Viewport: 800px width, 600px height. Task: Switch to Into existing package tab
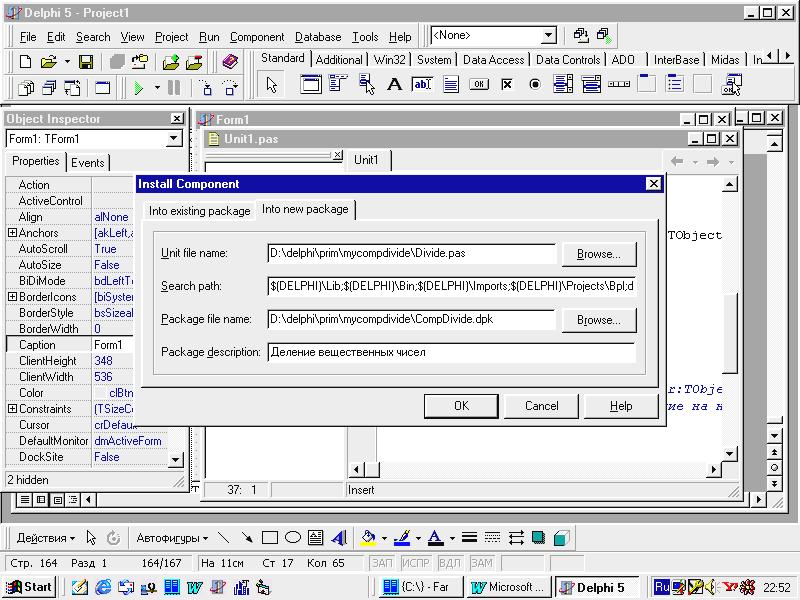pyautogui.click(x=199, y=211)
